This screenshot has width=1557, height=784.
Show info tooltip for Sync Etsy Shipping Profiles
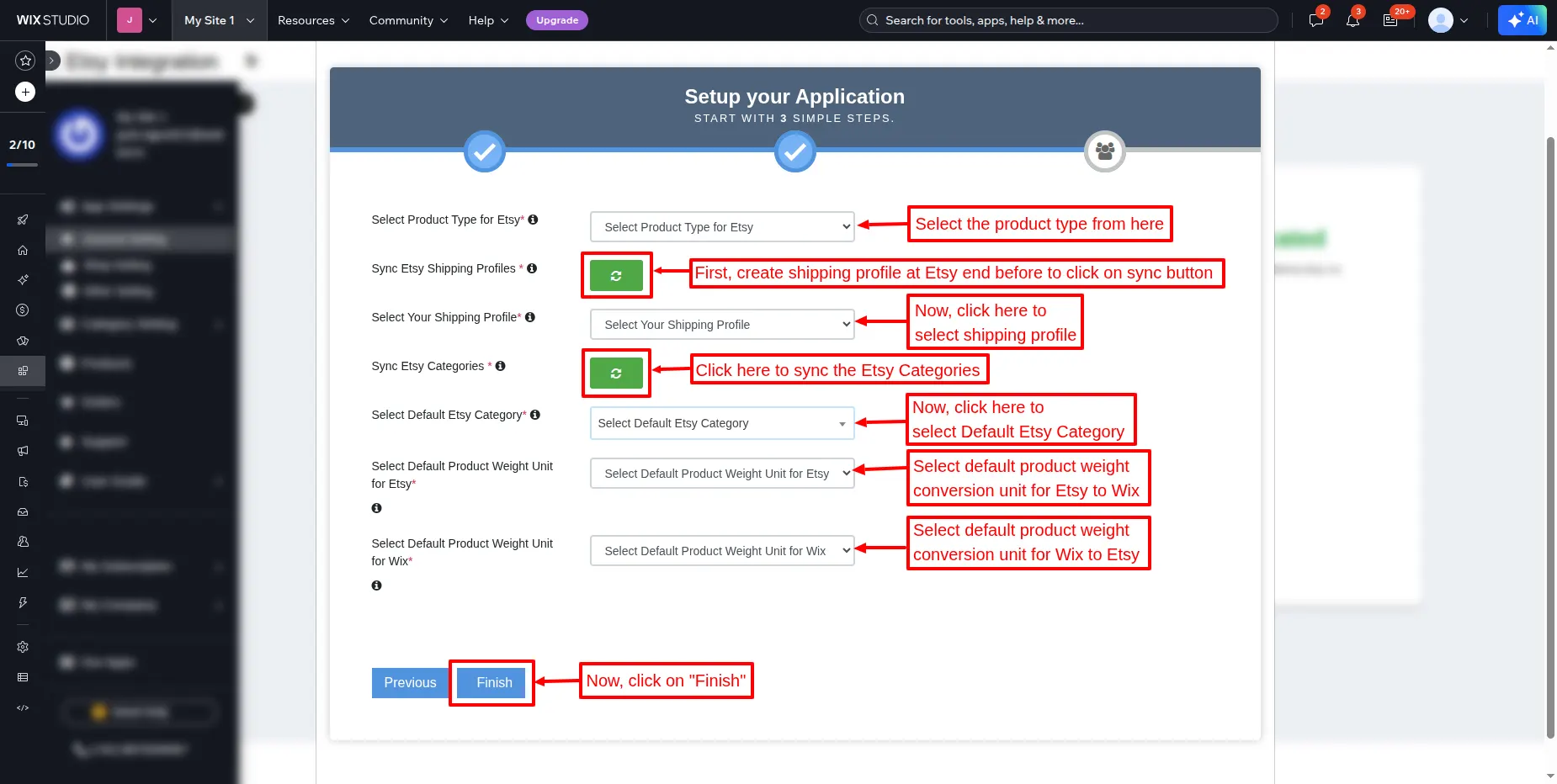532,268
